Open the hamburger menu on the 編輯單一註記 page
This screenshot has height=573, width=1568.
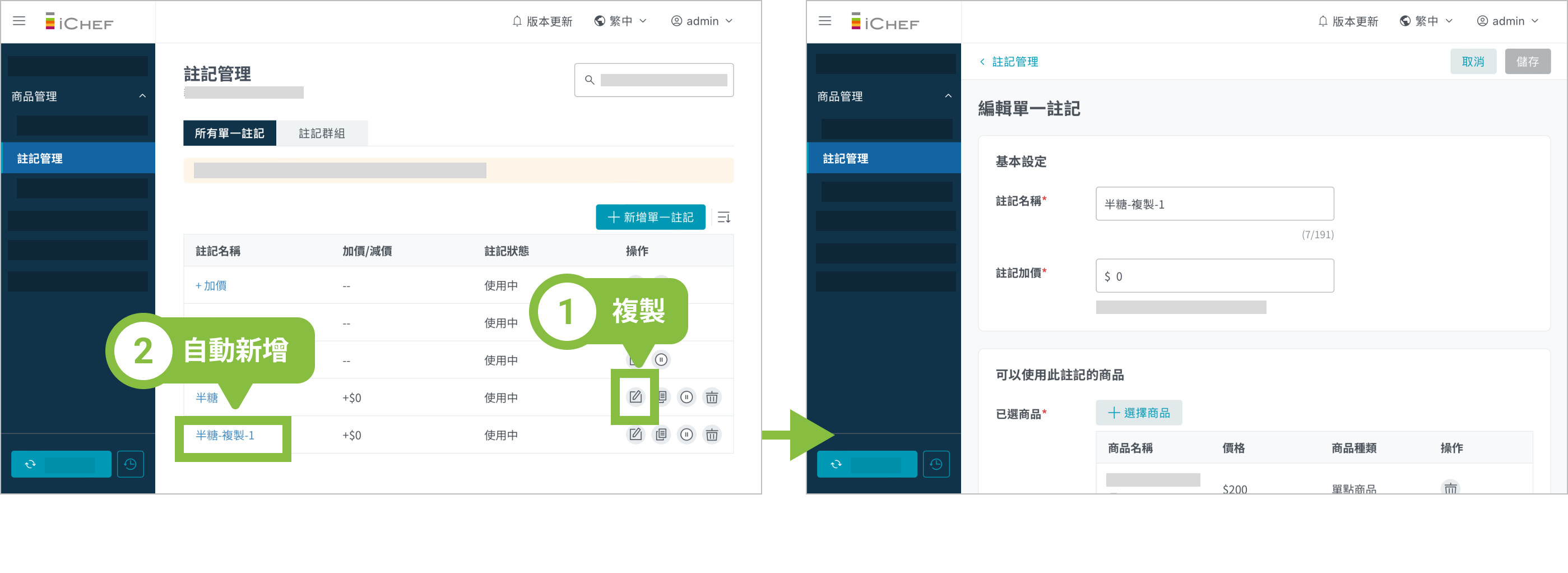pyautogui.click(x=825, y=21)
